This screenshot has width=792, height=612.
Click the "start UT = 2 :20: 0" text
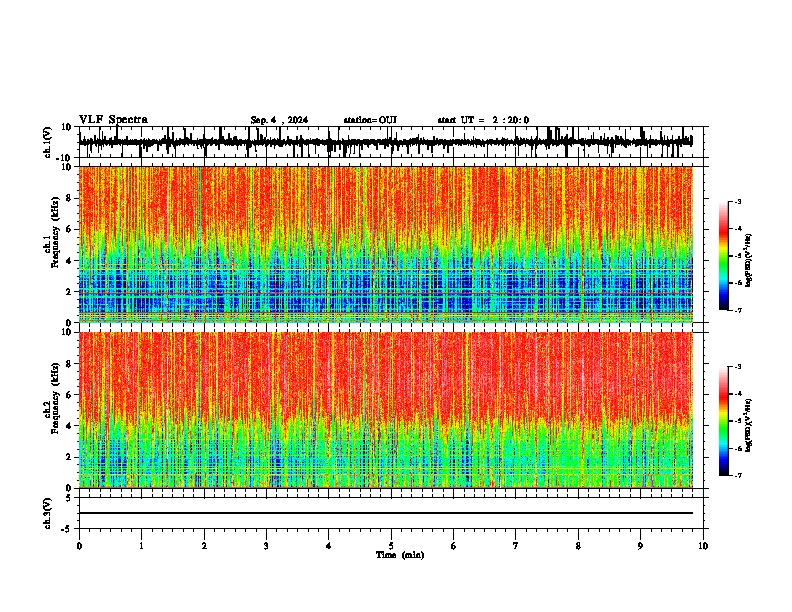pyautogui.click(x=483, y=120)
